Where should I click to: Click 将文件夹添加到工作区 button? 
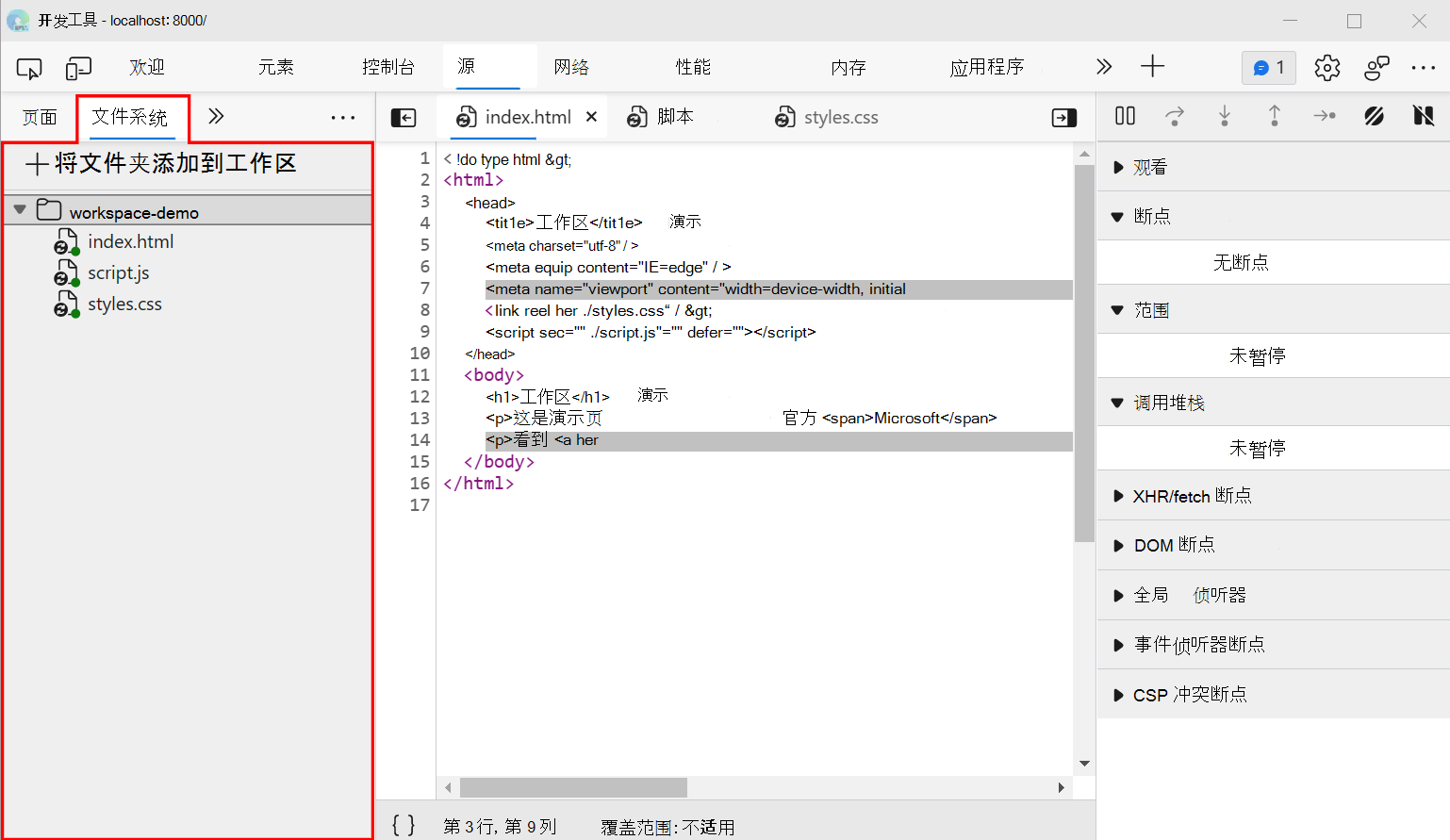[161, 164]
